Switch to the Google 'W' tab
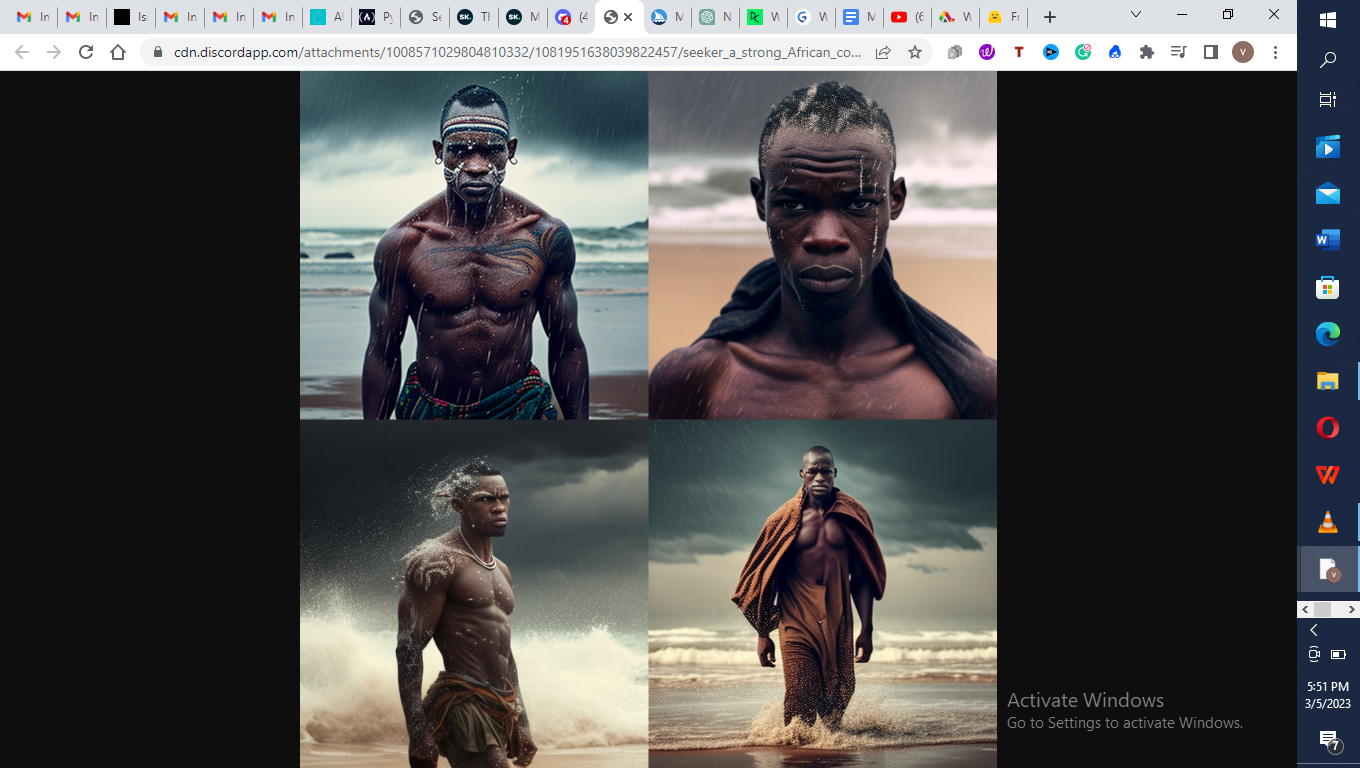1360x768 pixels. 810,17
